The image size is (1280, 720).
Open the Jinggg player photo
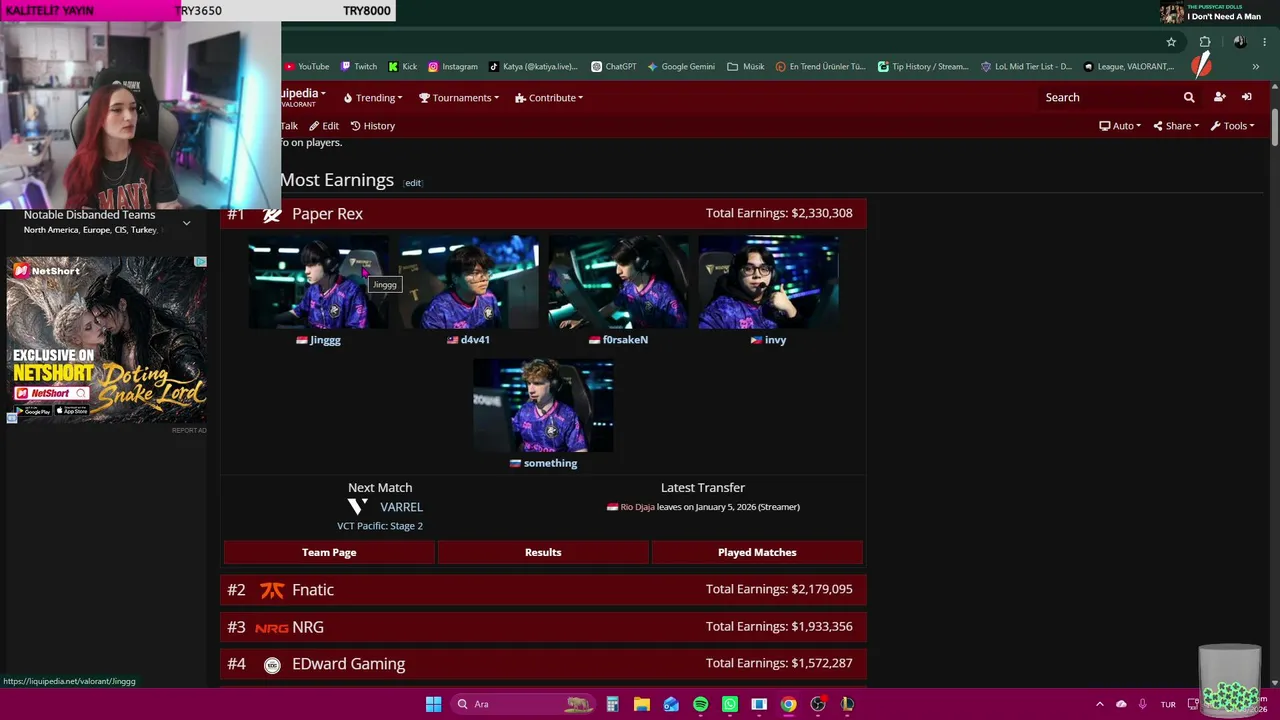click(x=319, y=282)
